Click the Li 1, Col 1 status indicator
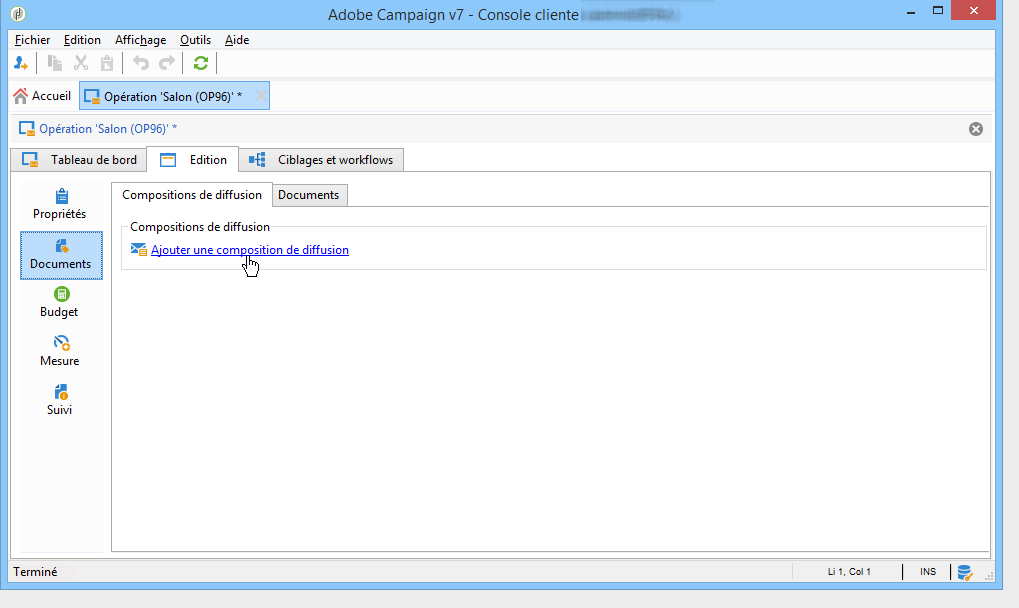 coord(849,572)
